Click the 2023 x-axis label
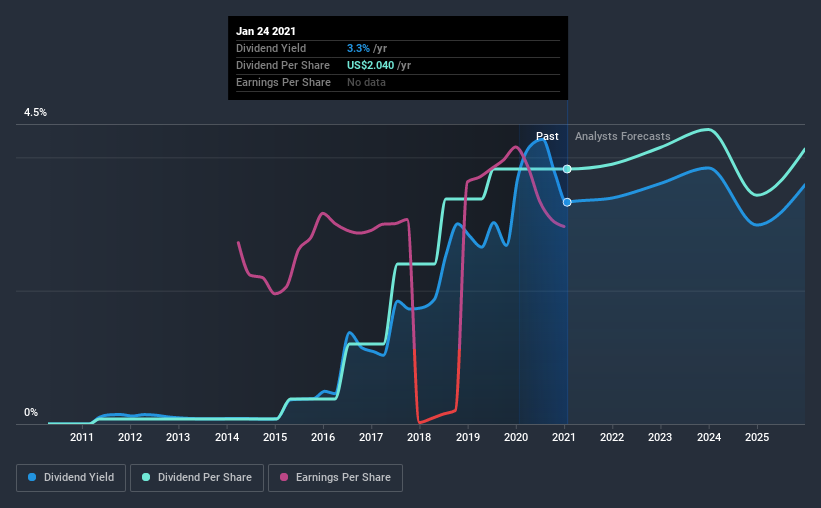This screenshot has width=821, height=508. tap(660, 437)
